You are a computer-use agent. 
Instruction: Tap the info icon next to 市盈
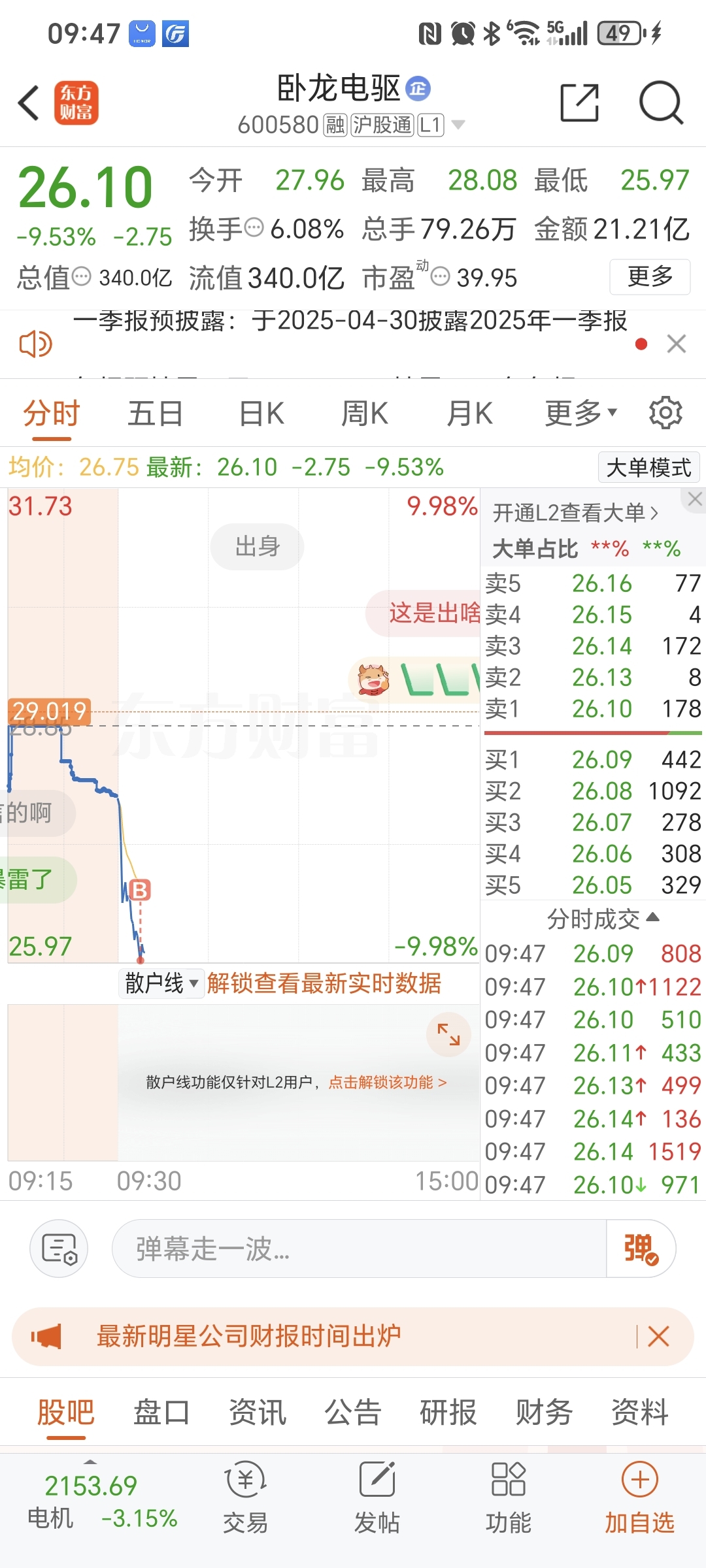coord(441,276)
